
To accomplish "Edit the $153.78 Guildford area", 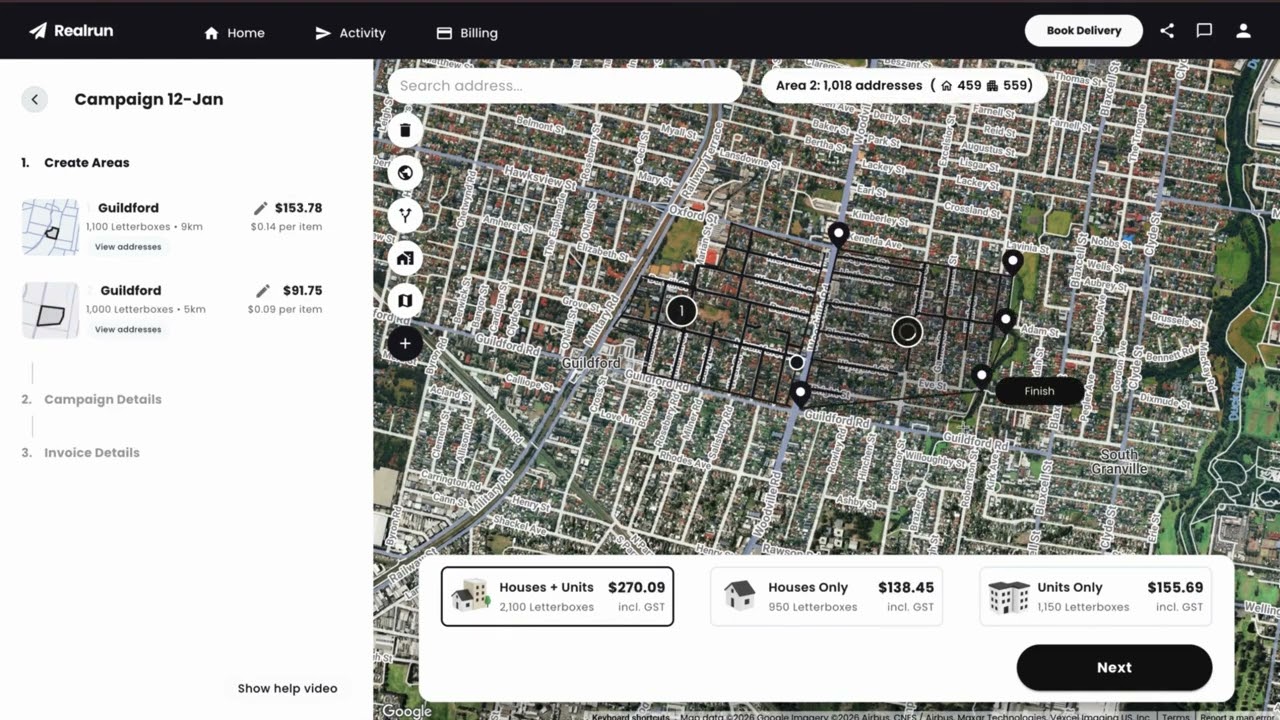I will 261,208.
